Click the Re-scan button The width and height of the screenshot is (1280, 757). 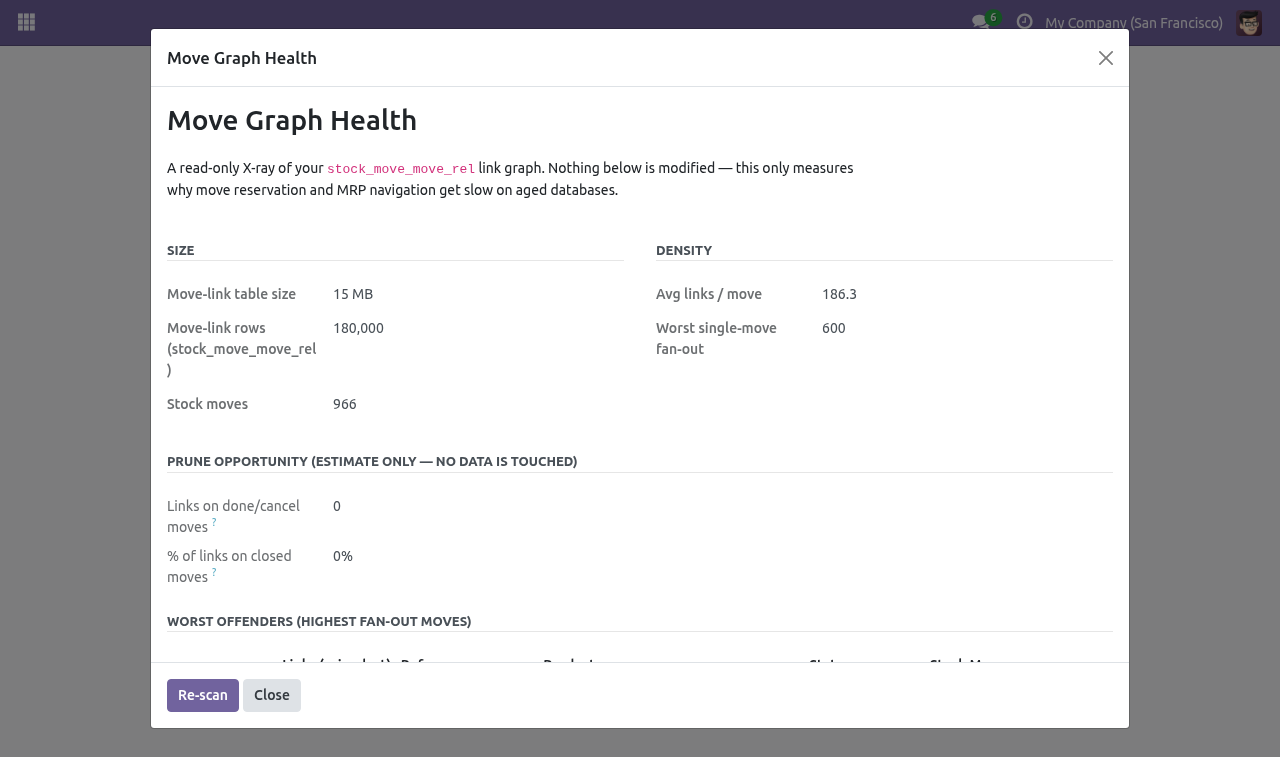click(x=203, y=695)
